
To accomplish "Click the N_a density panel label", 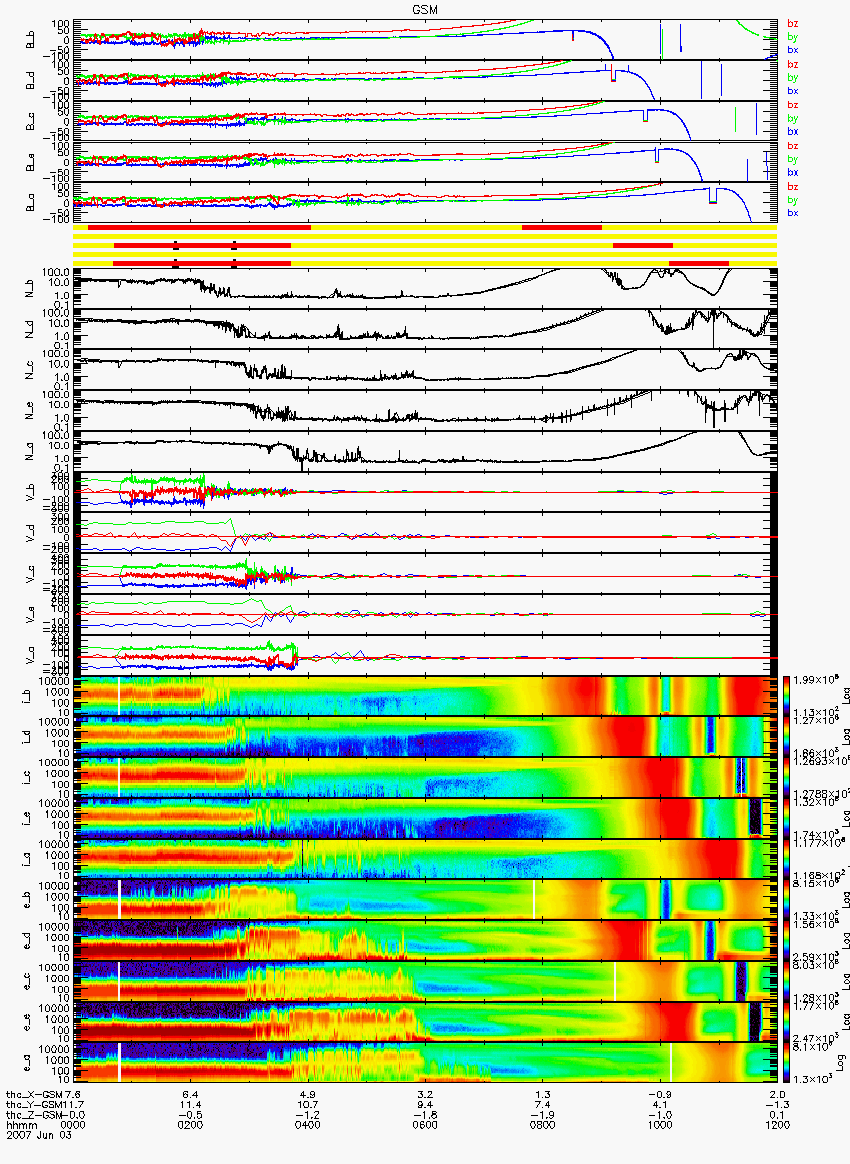I will [x=31, y=451].
